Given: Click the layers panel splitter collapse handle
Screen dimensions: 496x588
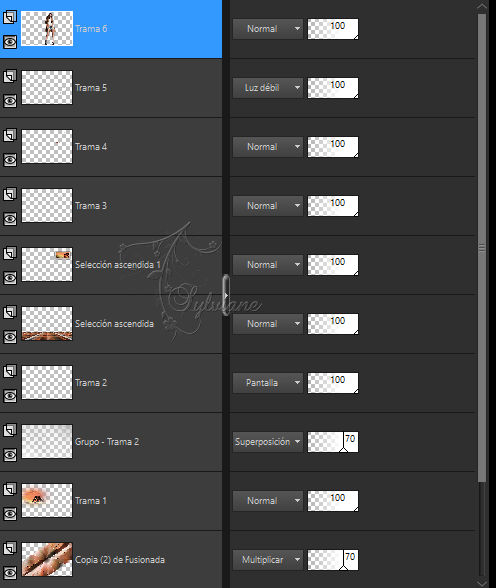Looking at the screenshot, I should tap(226, 295).
